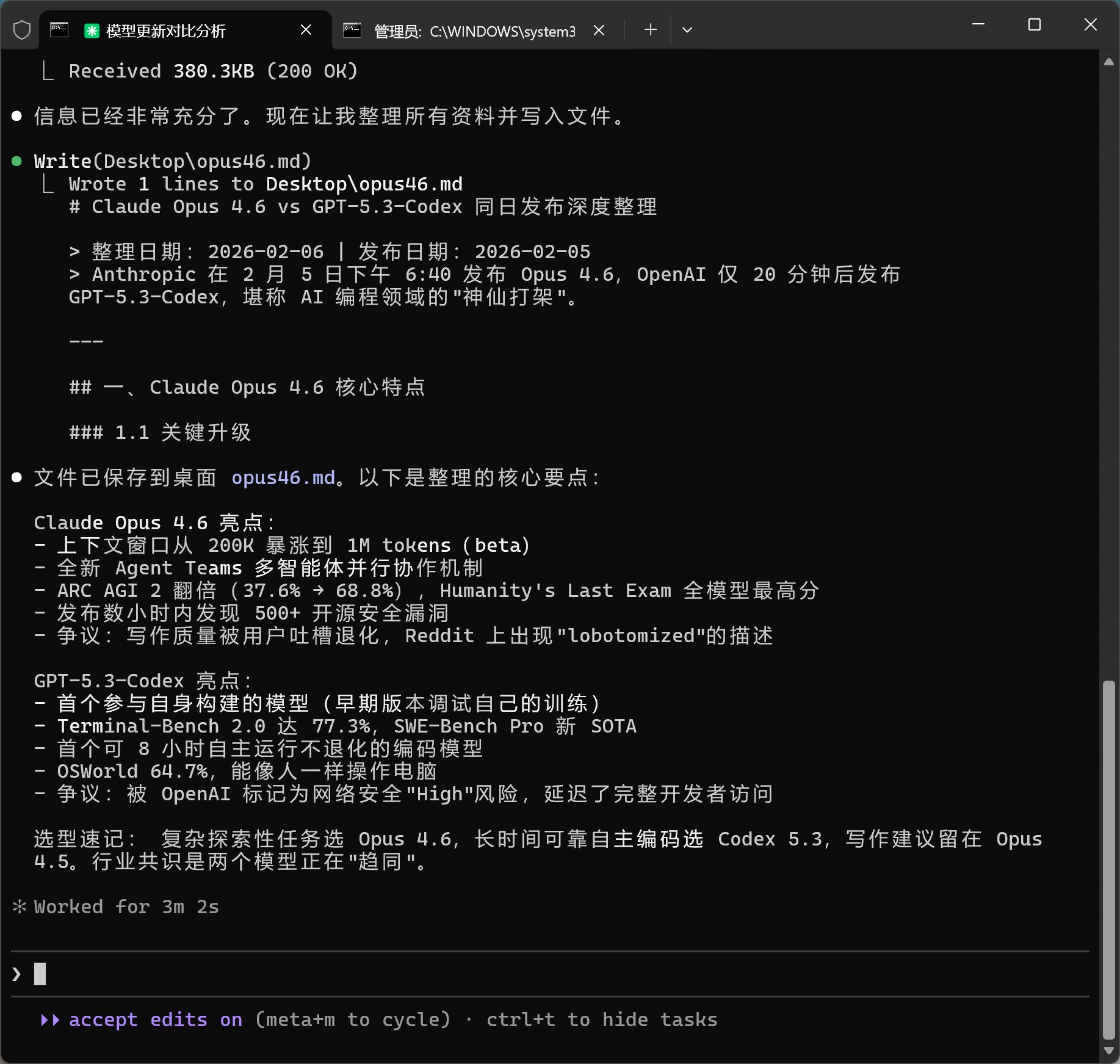Click the accept edits on mode indicator

coord(156,1019)
